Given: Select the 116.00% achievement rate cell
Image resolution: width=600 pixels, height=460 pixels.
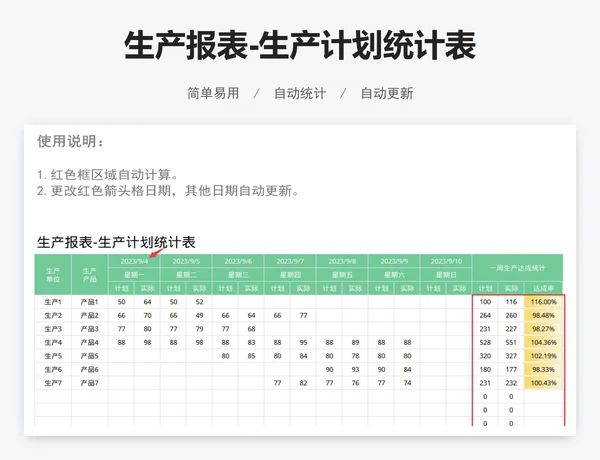Looking at the screenshot, I should pos(543,302).
